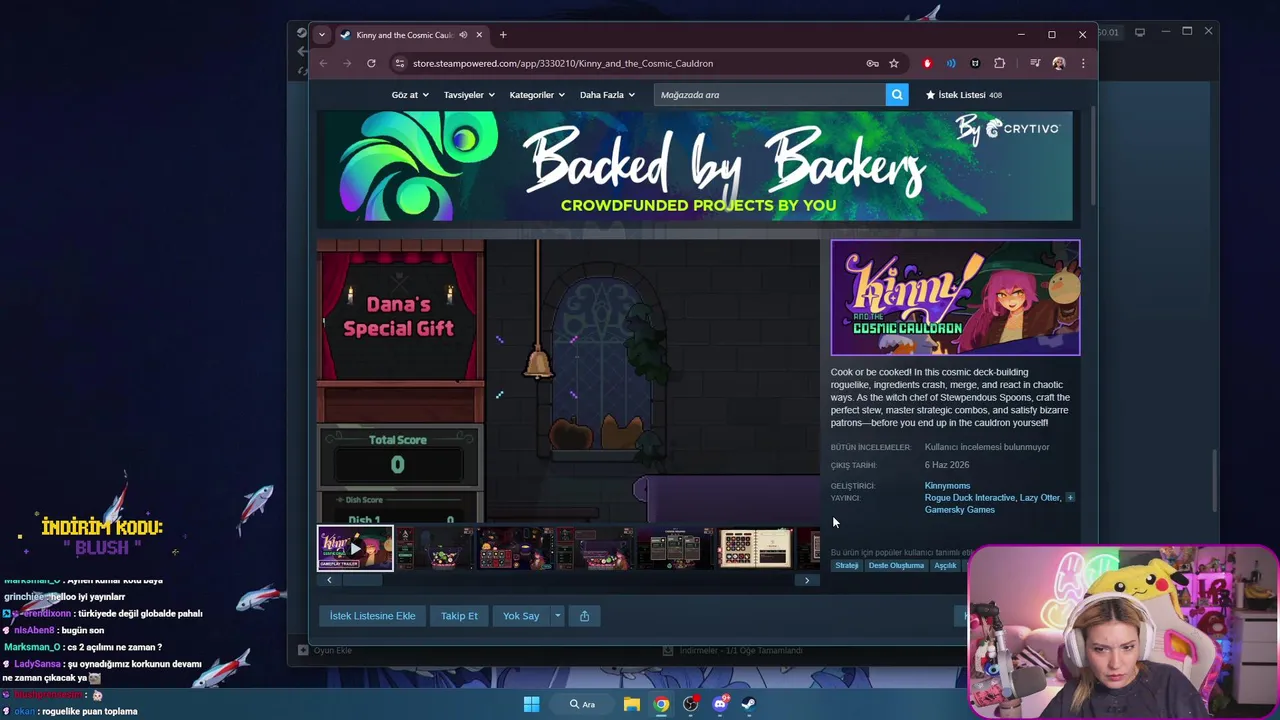The width and height of the screenshot is (1280, 720).
Task: Click İstek Listesine Ekle button
Action: [x=372, y=616]
